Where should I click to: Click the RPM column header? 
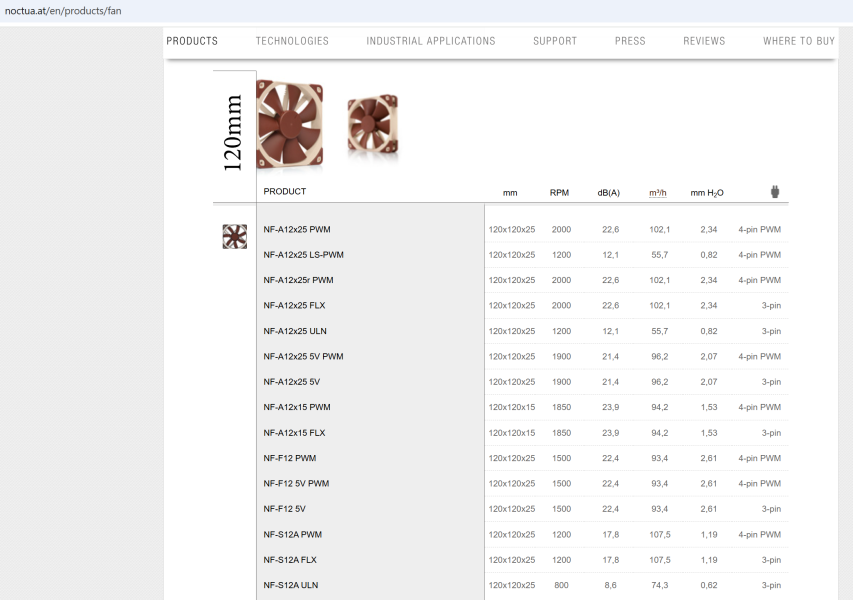(559, 193)
